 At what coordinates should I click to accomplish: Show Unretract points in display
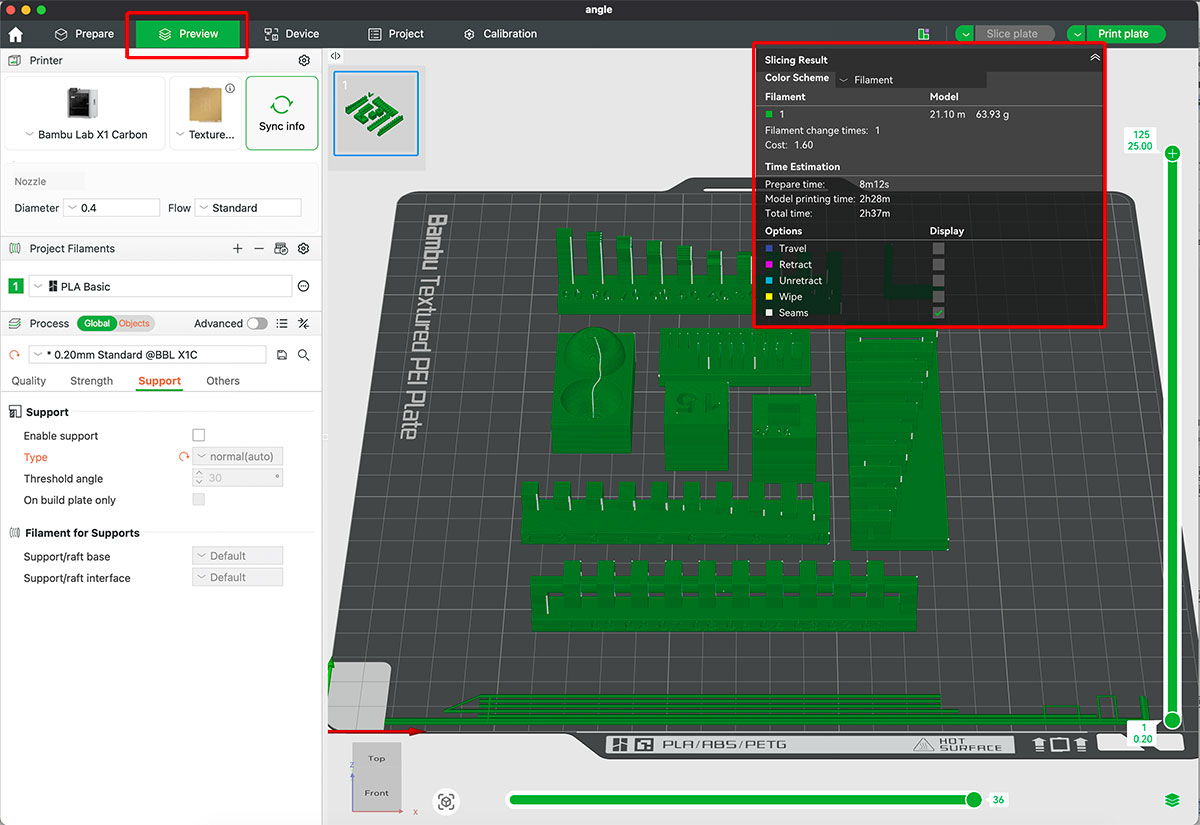(x=938, y=281)
